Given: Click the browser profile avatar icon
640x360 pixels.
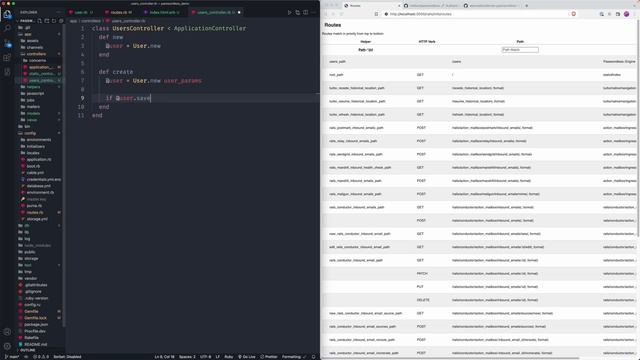Looking at the screenshot, I should point(627,14).
